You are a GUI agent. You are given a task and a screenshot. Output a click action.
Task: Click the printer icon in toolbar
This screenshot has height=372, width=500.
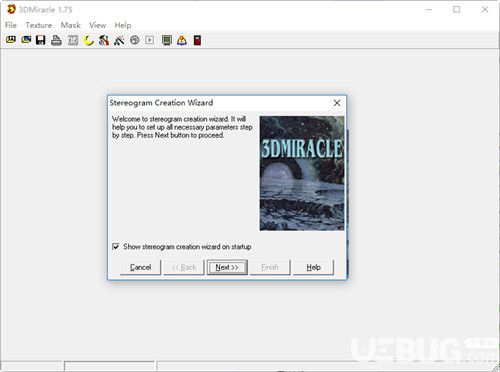pos(56,40)
